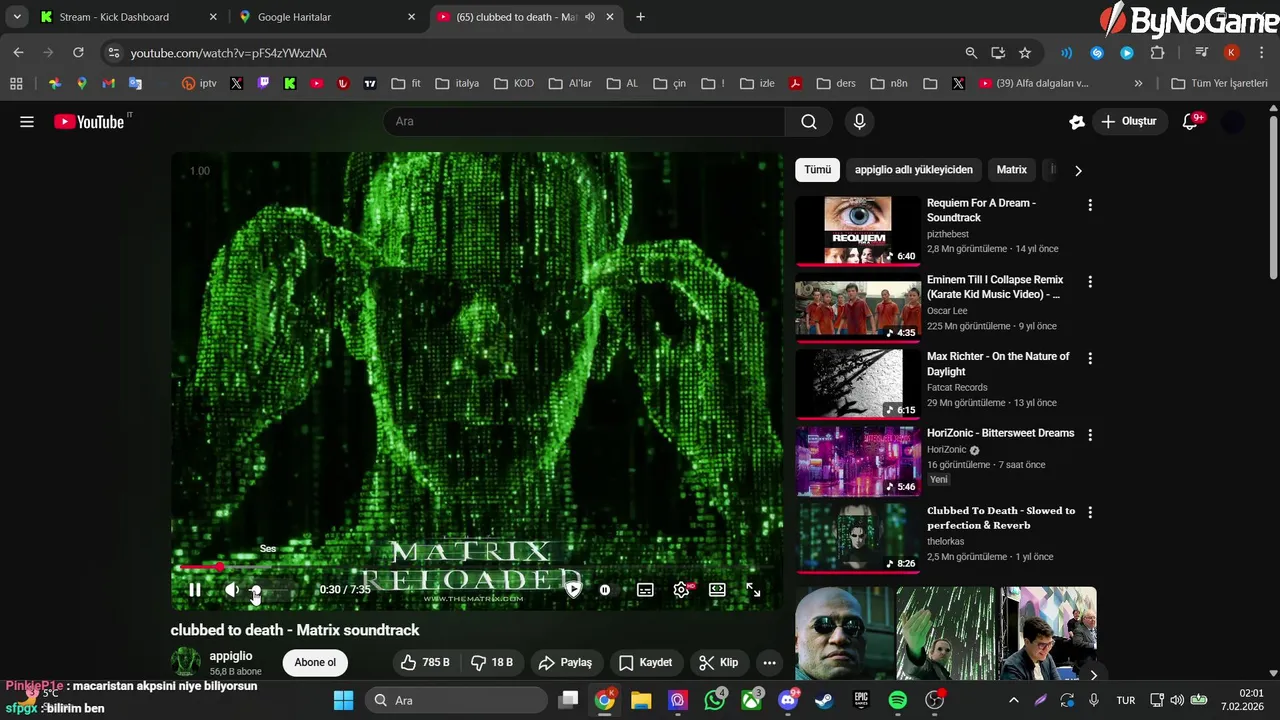1280x720 pixels.
Task: Seek using the red video progress bar
Action: coord(477,567)
